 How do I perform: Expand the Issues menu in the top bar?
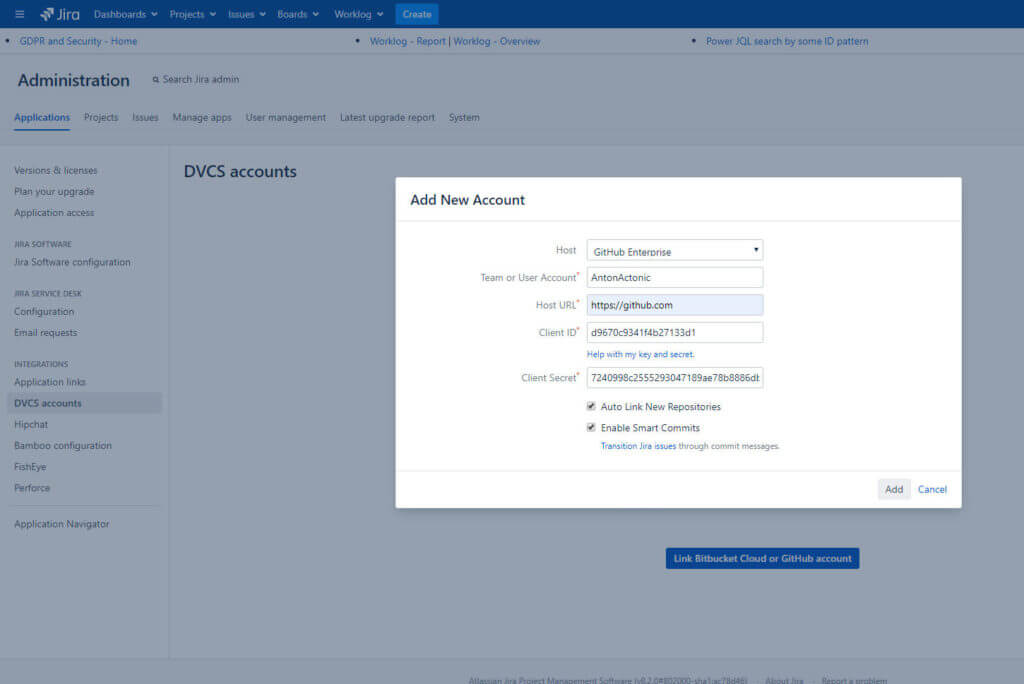tap(246, 14)
